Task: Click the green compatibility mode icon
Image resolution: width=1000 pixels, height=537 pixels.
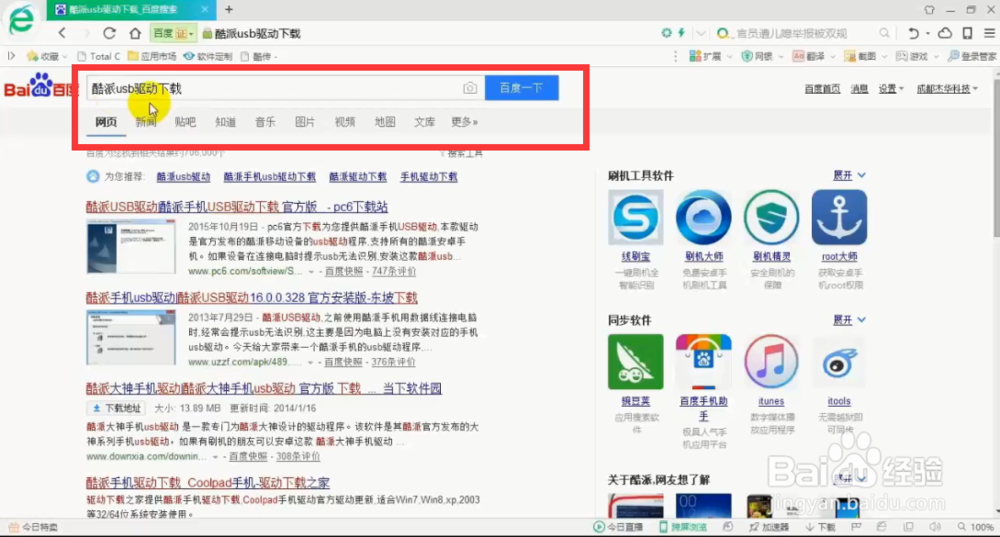Action: pos(666,33)
